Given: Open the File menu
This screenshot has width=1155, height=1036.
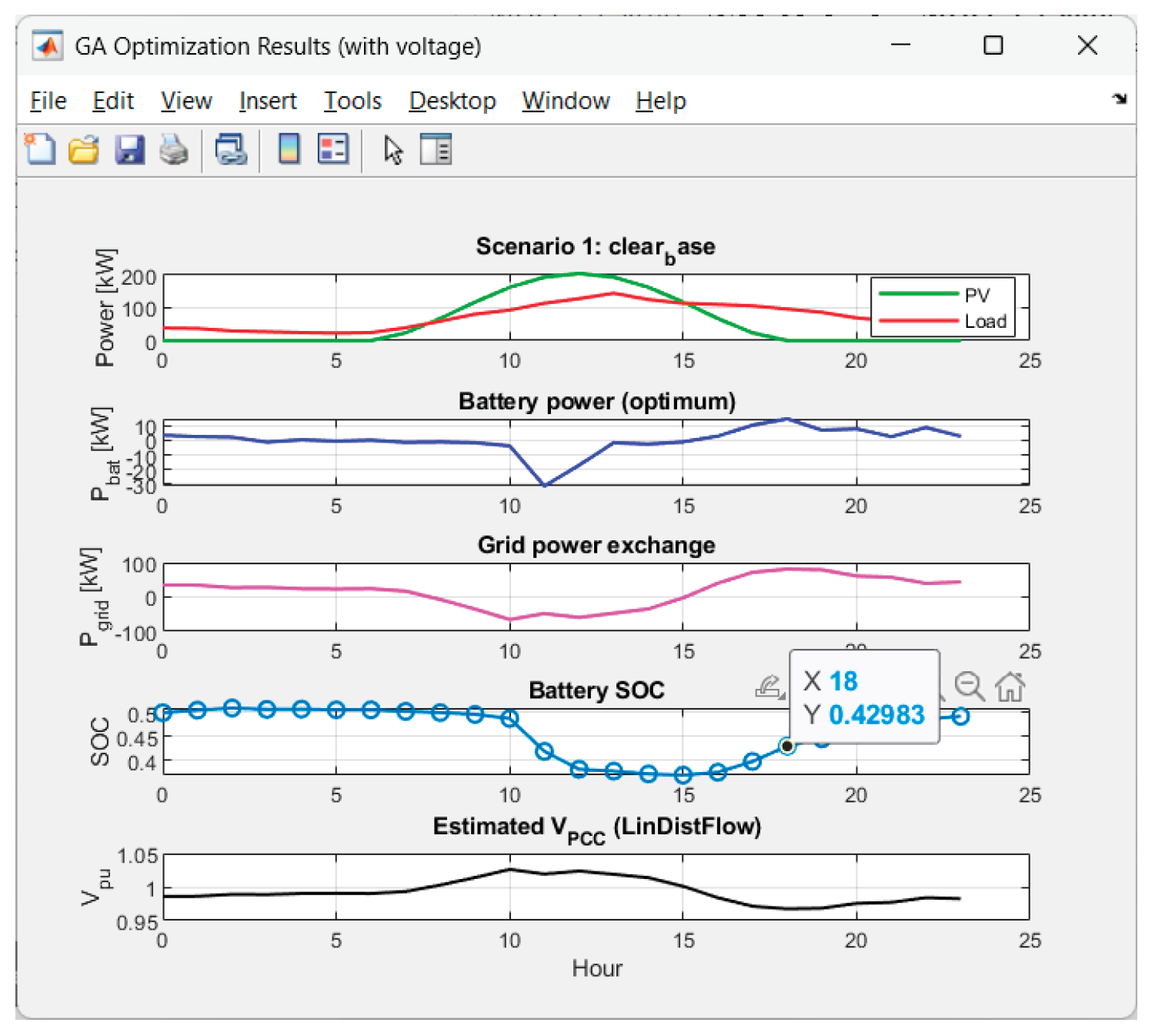Looking at the screenshot, I should [x=48, y=101].
